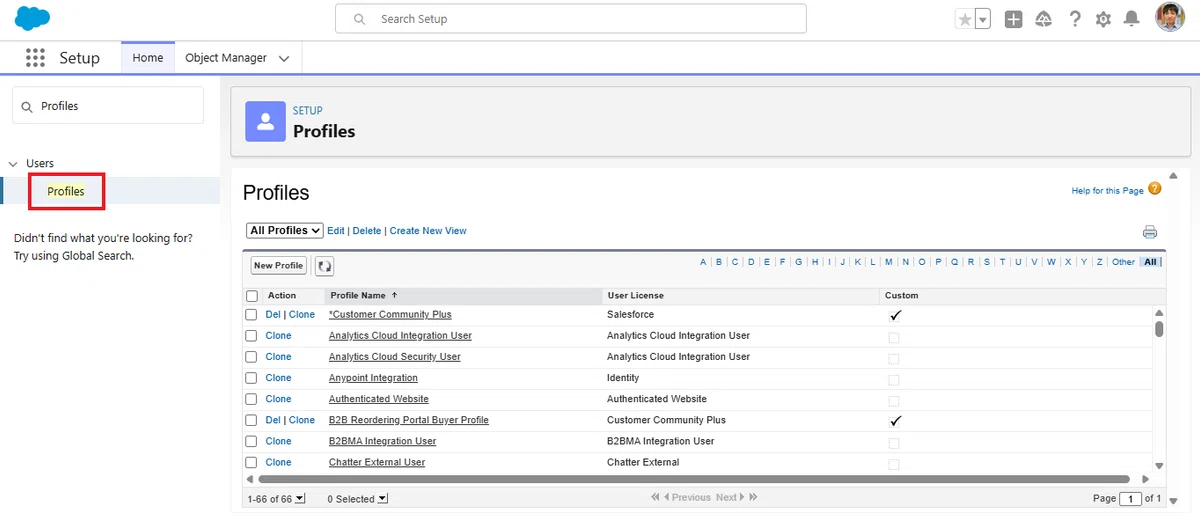This screenshot has height=521, width=1200.
Task: Check the B2BMA Integration User row checkbox
Action: pyautogui.click(x=252, y=441)
